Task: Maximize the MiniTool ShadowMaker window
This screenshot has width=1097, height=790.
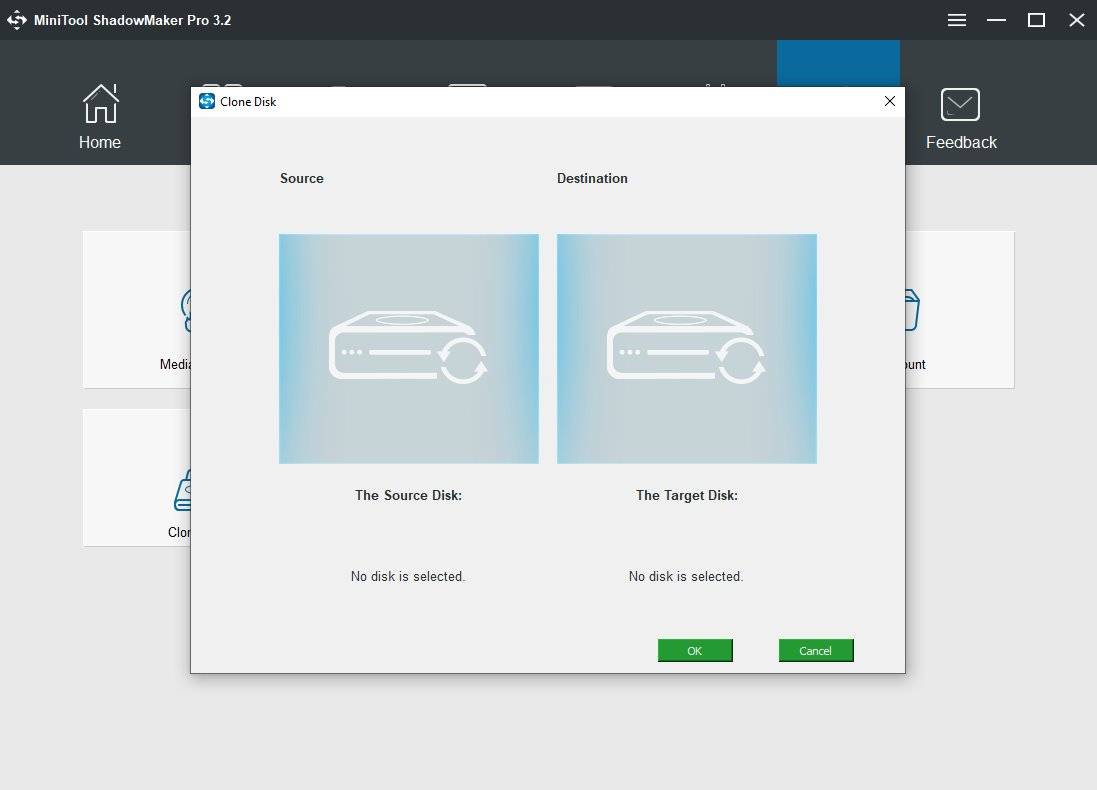Action: 1036,20
